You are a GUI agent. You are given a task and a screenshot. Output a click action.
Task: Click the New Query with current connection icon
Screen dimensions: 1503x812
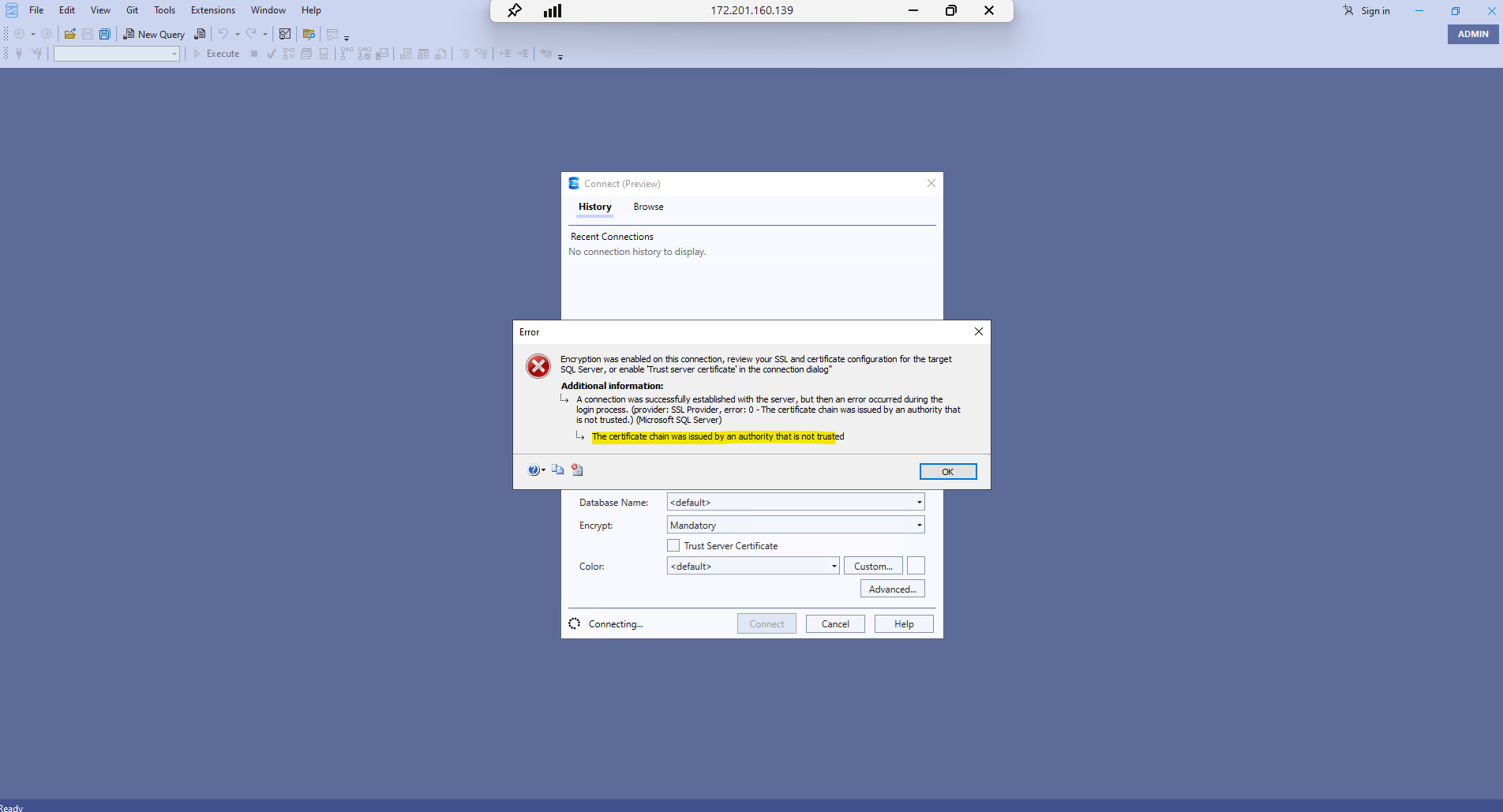[201, 34]
